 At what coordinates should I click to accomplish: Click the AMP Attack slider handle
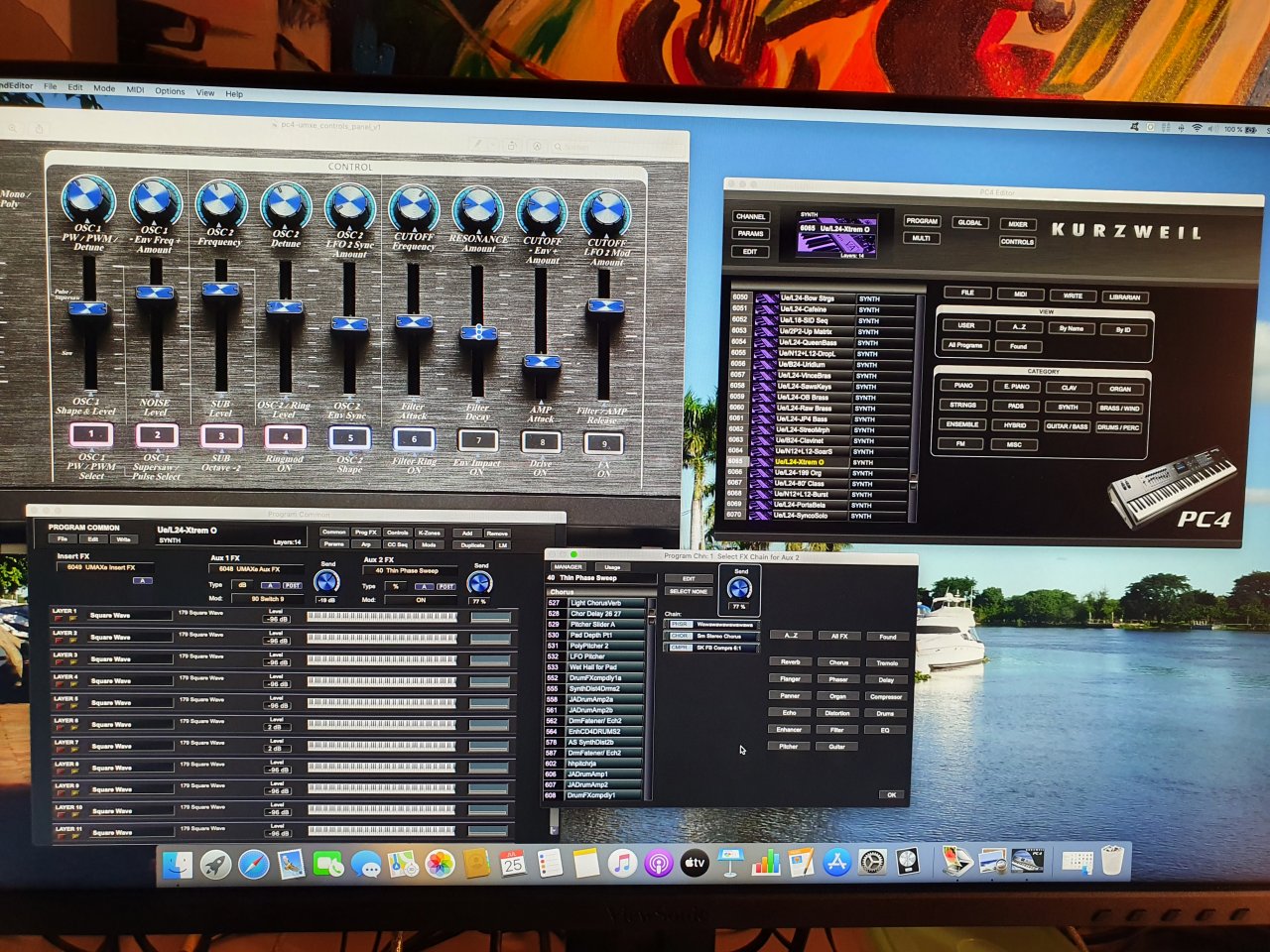tap(542, 363)
